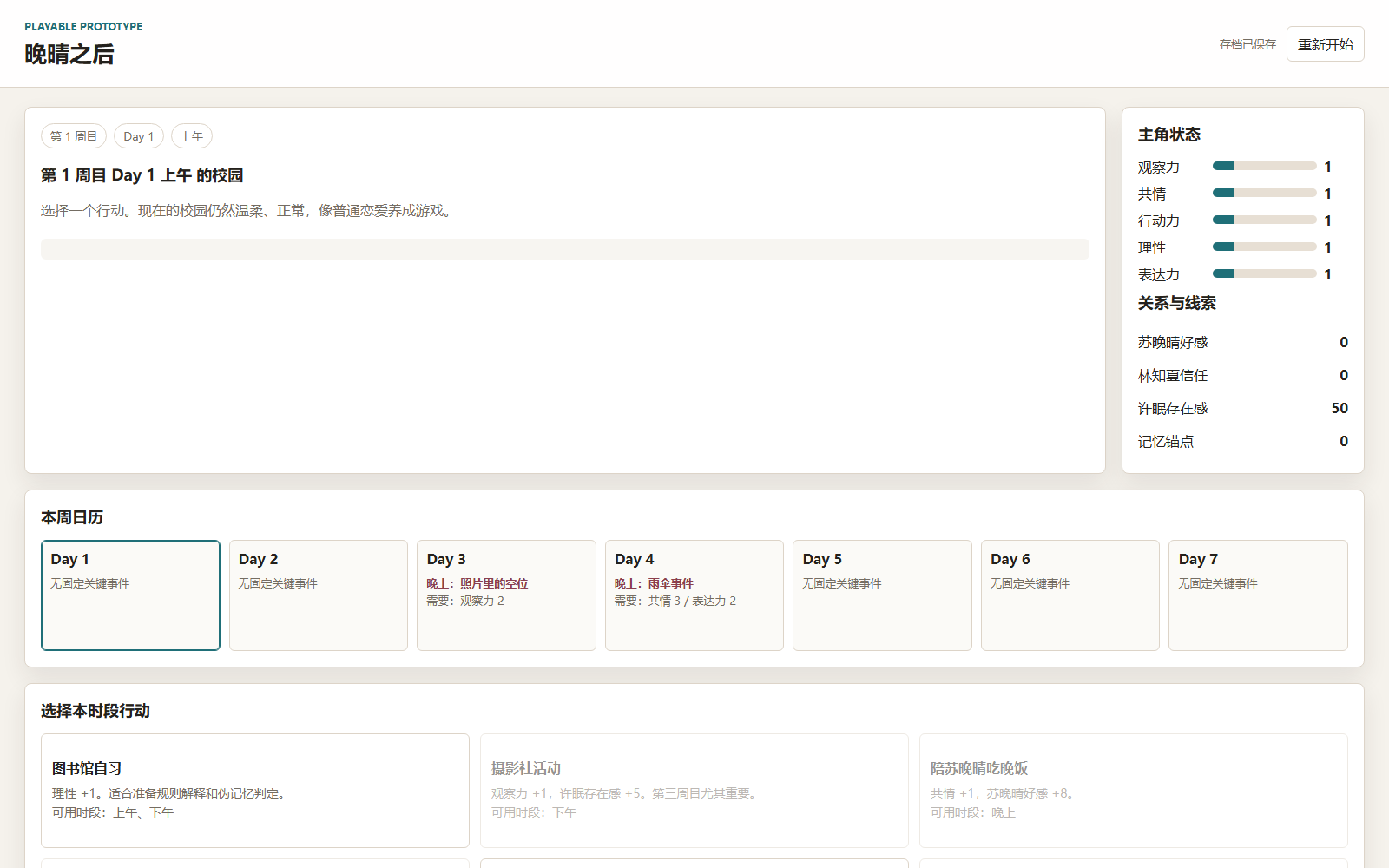Click the 行动力 progress bar
1389x868 pixels.
click(x=1265, y=220)
